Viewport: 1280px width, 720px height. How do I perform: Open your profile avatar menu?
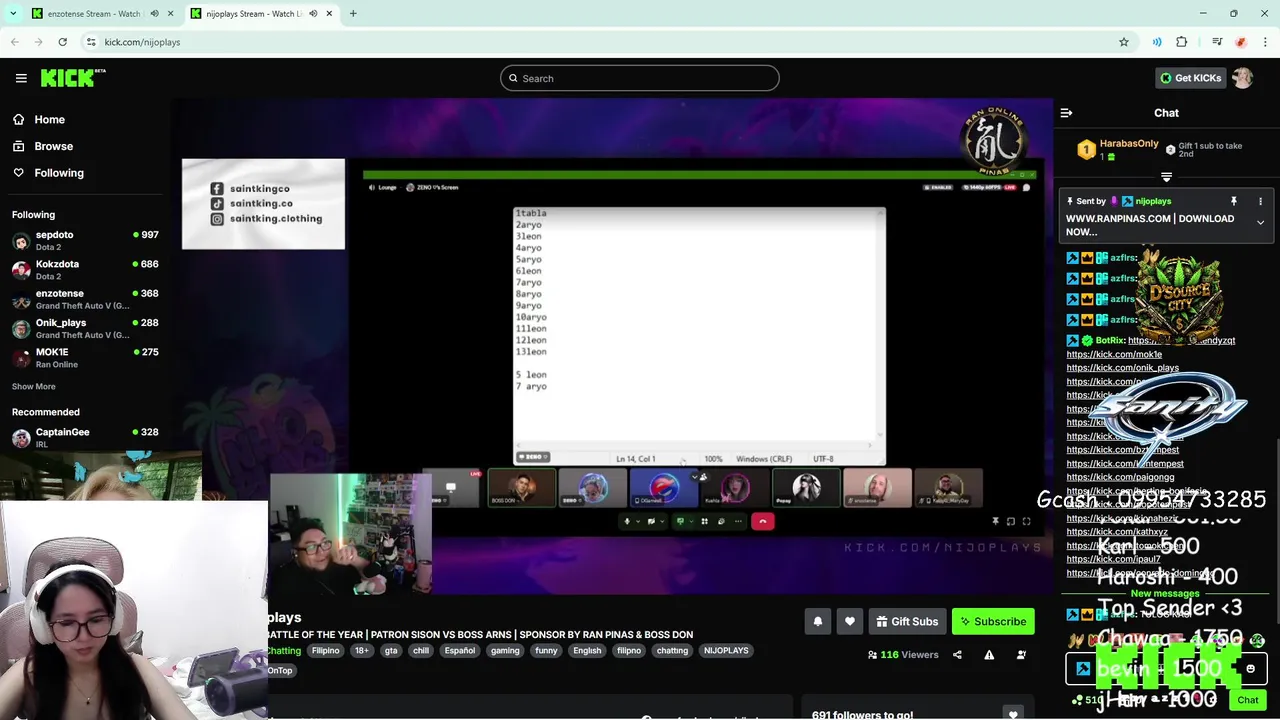coord(1242,78)
